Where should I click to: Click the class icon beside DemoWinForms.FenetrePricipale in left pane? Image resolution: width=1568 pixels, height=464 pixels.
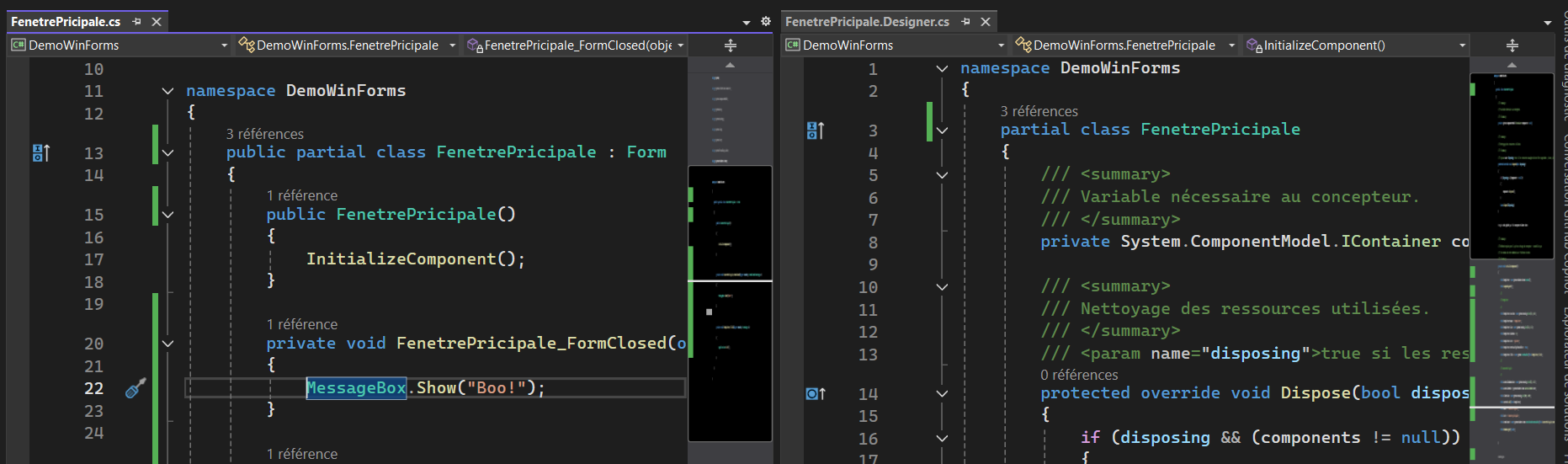click(247, 45)
